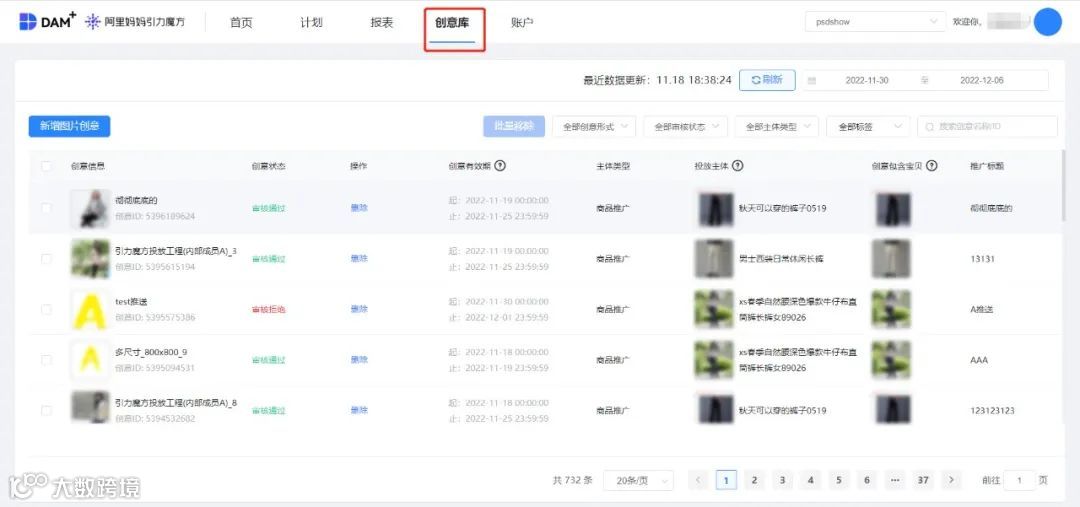Click the 推广标题 column header
Screen dimensions: 1080x507
coord(987,166)
